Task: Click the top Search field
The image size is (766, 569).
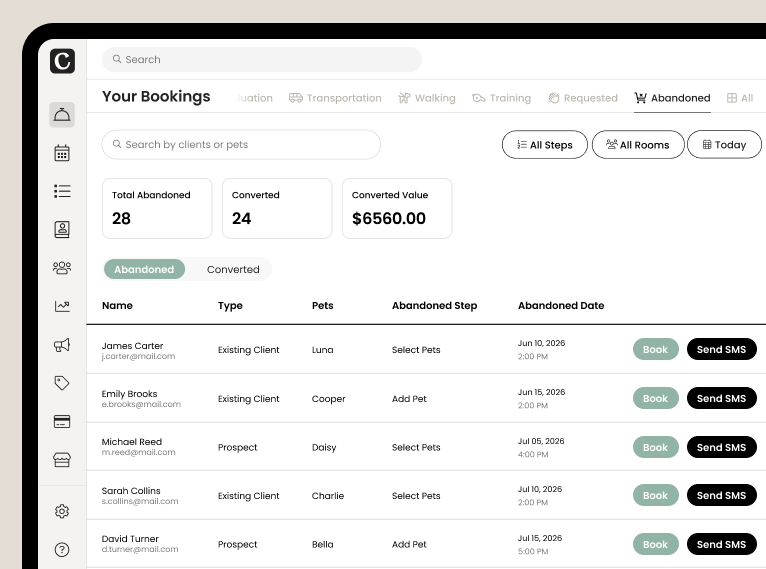Action: click(x=262, y=60)
